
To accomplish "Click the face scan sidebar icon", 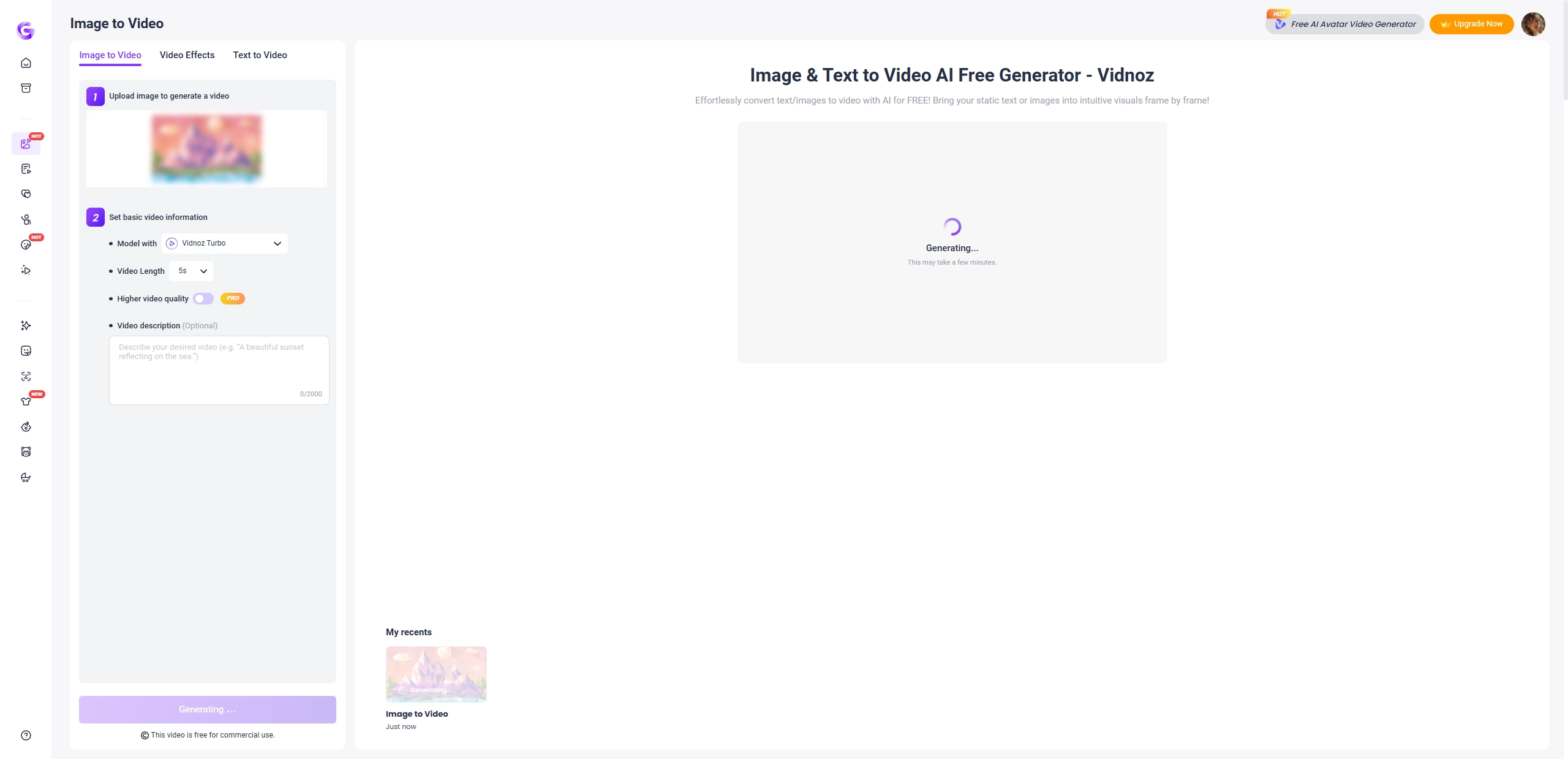I will click(x=26, y=376).
